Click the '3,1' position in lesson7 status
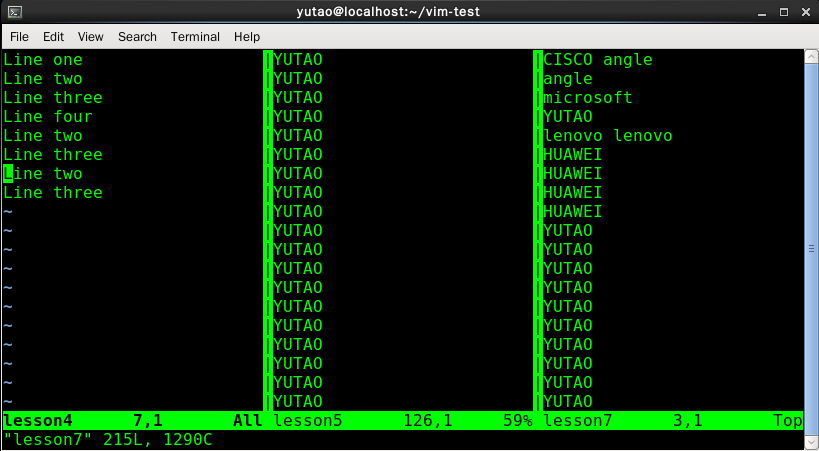 coord(687,421)
